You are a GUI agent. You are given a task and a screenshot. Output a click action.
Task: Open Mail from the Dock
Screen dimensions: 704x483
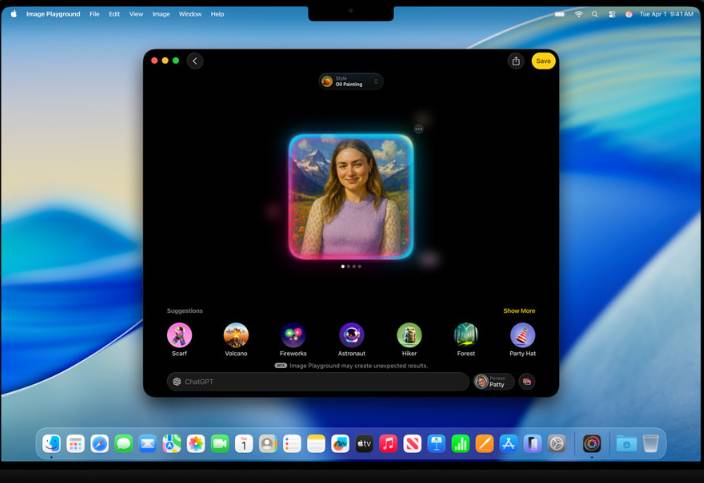point(148,444)
